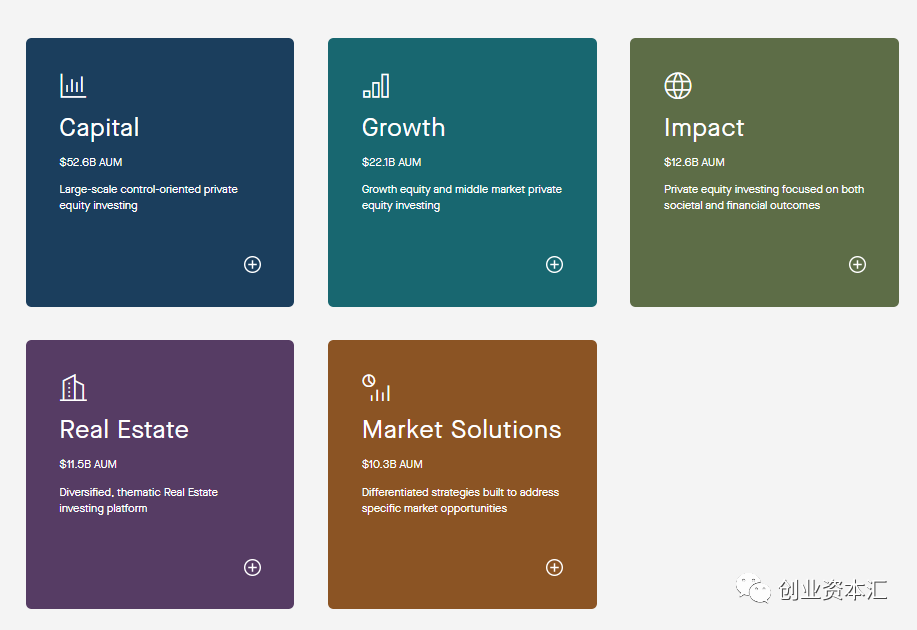917x630 pixels.
Task: Open the Real Estate heading link
Action: [124, 430]
